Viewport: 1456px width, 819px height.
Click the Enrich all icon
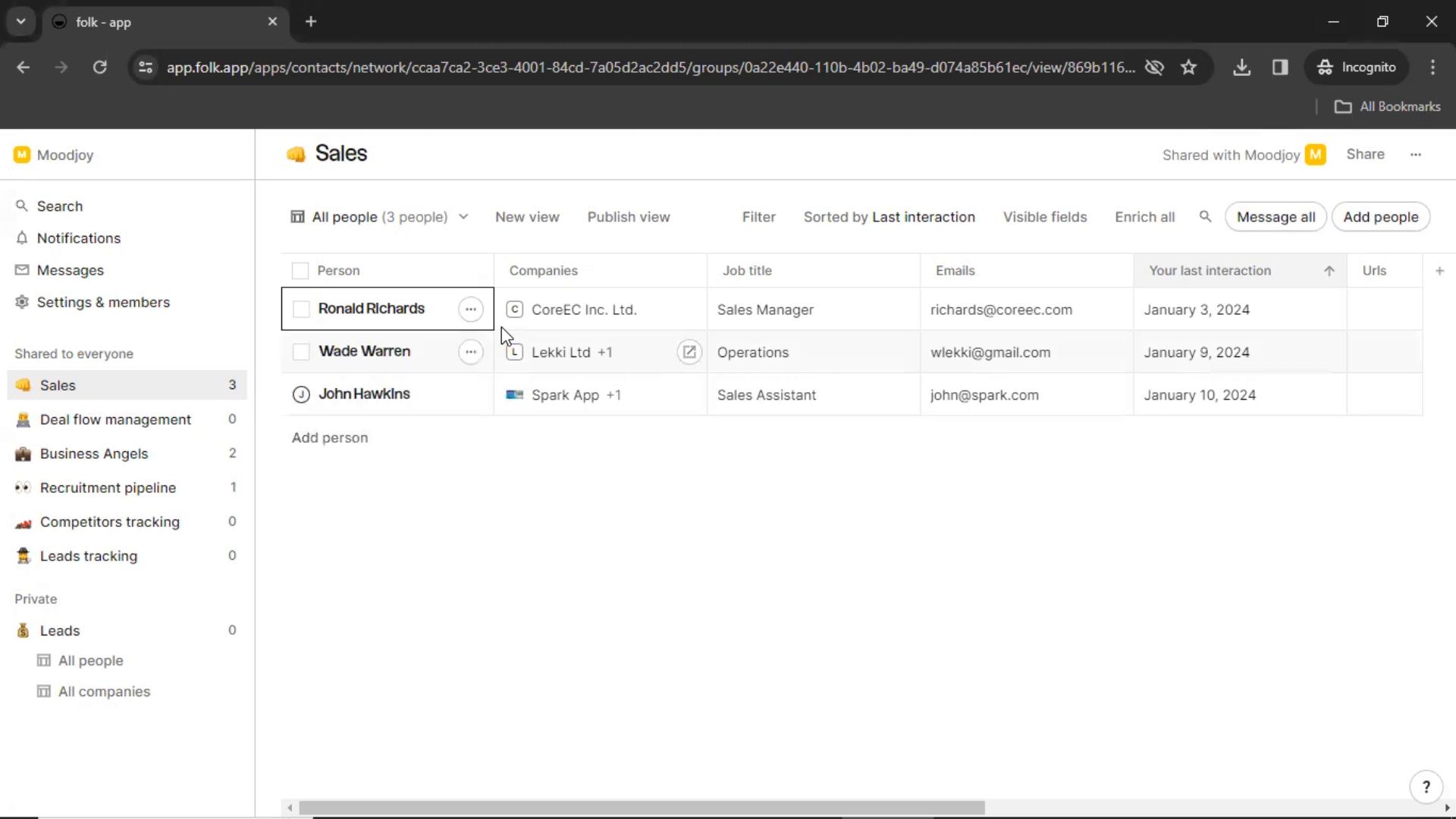(1144, 216)
